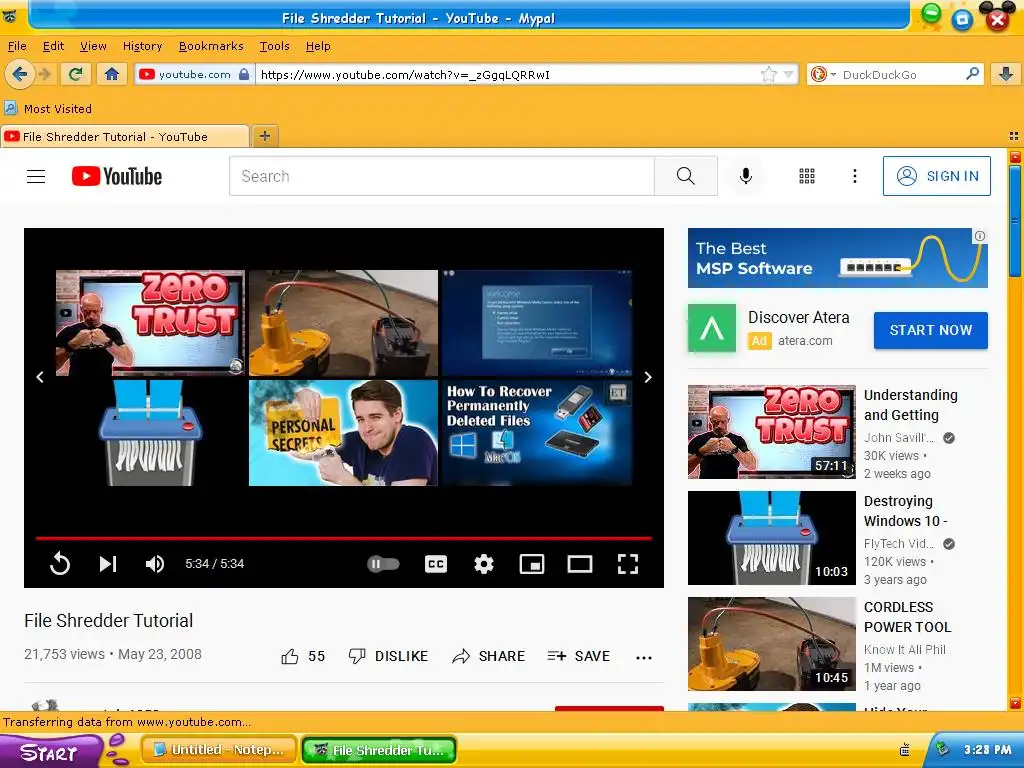Open the URL history dropdown arrow
The height and width of the screenshot is (768, 1024).
tap(789, 74)
